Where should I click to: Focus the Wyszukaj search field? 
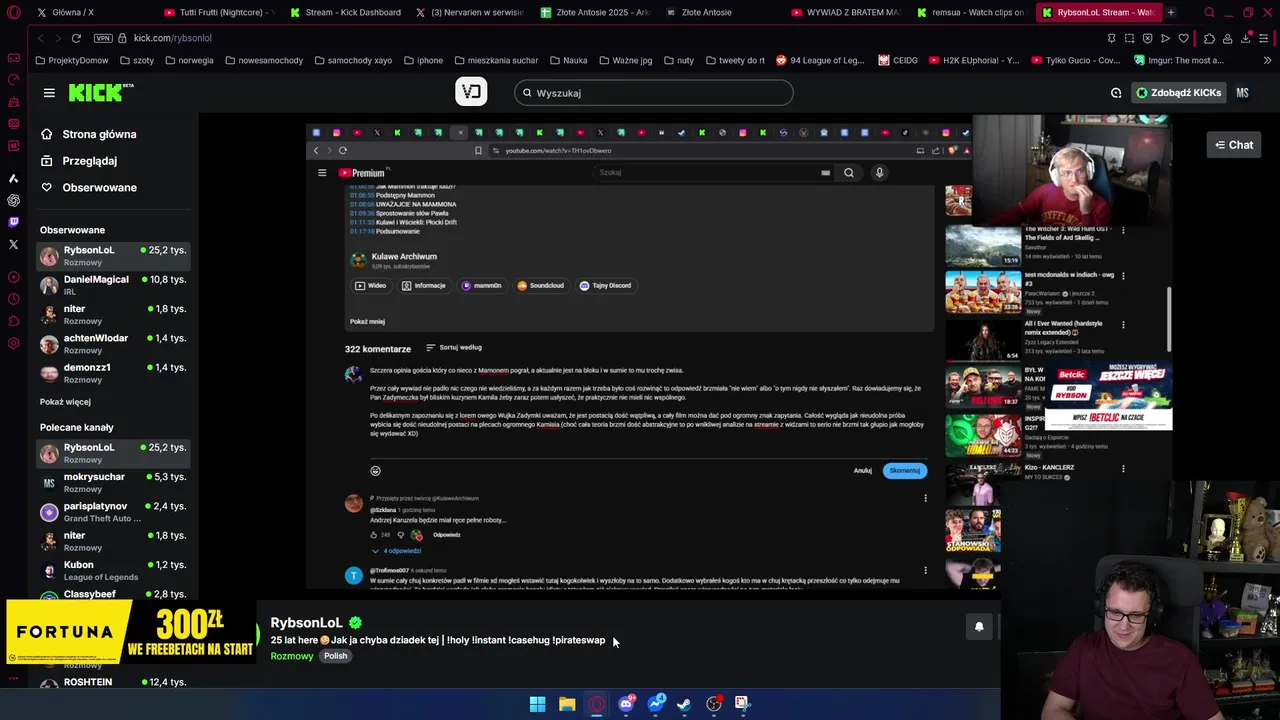pyautogui.click(x=654, y=93)
